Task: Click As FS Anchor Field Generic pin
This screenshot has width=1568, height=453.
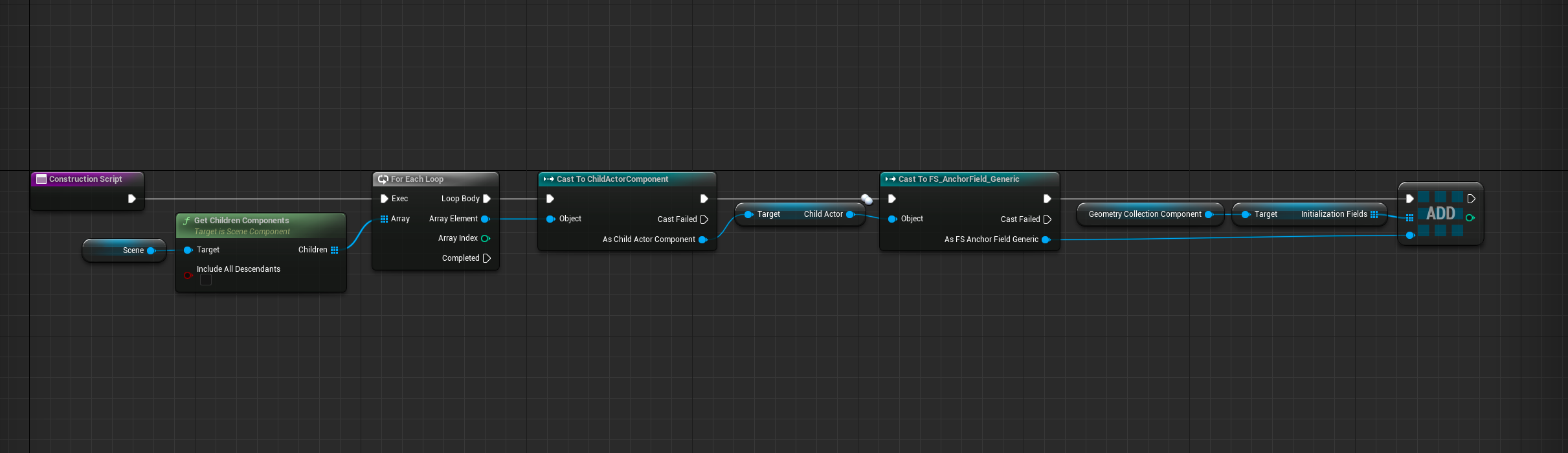Action: [1046, 239]
